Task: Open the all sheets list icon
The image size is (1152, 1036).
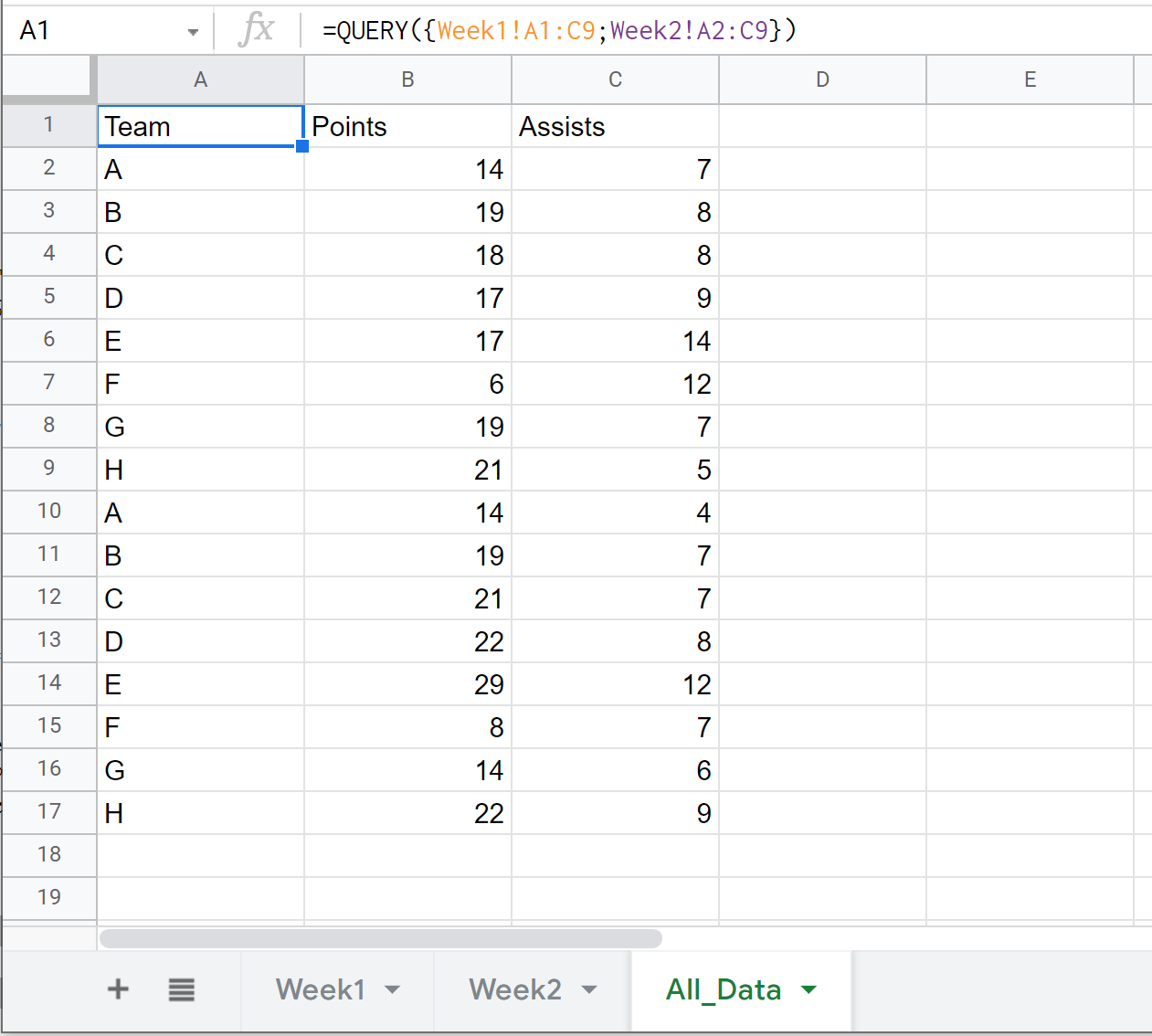Action: point(181,989)
